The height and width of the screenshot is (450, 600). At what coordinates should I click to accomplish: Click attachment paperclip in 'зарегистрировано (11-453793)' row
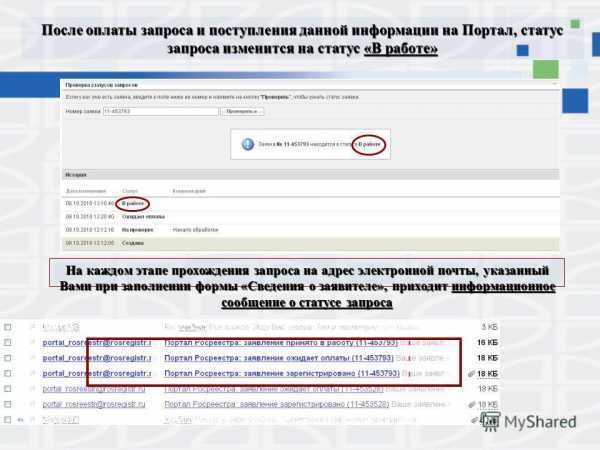tap(471, 374)
